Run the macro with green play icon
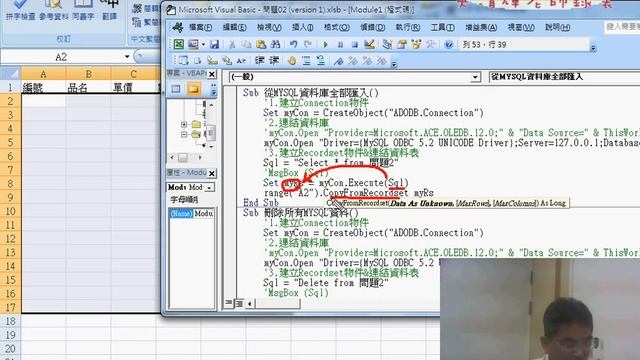Screen dimensions: 640x360 point(326,44)
